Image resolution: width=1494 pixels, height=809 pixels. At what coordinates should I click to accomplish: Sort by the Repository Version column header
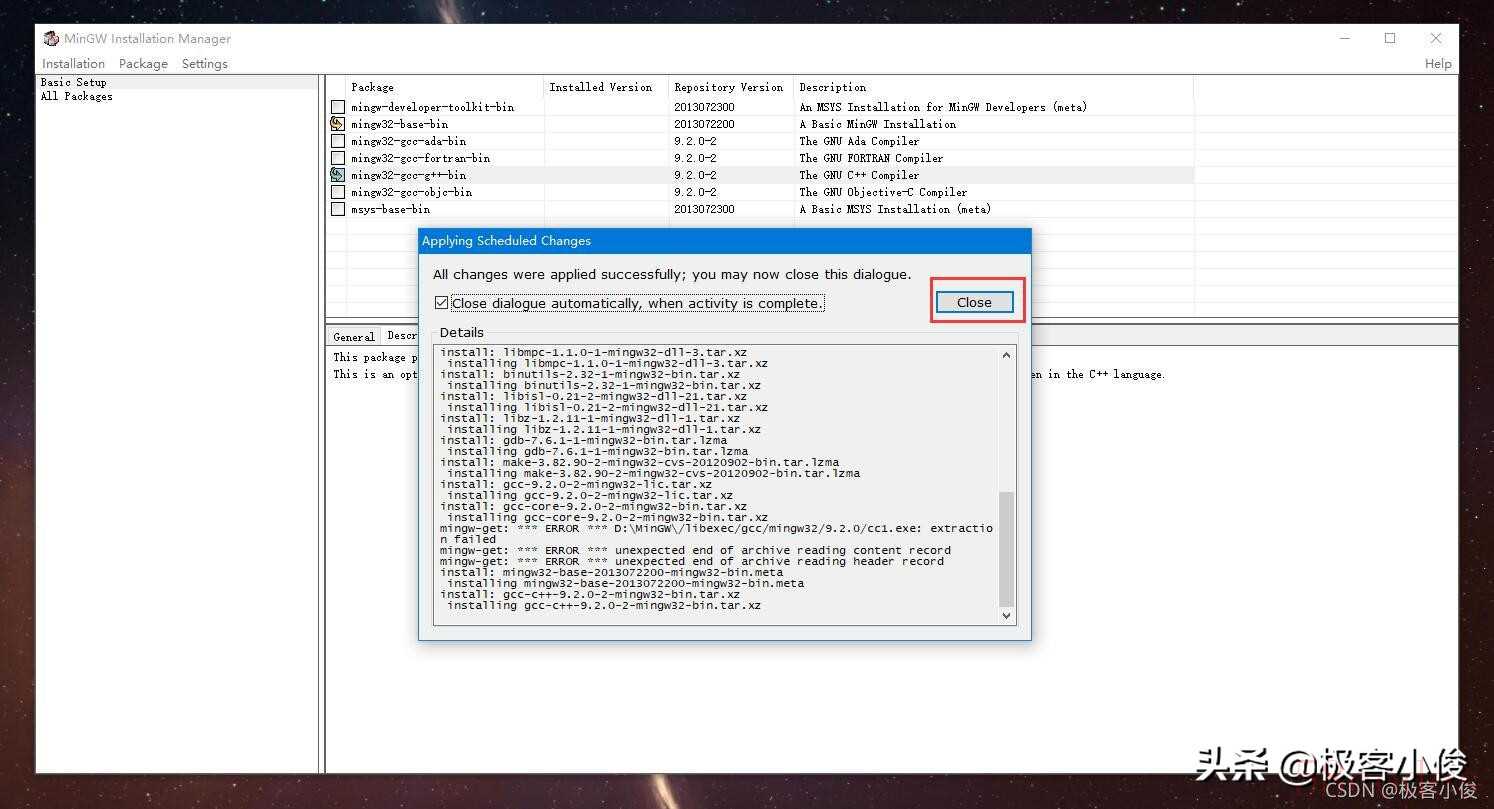[729, 87]
